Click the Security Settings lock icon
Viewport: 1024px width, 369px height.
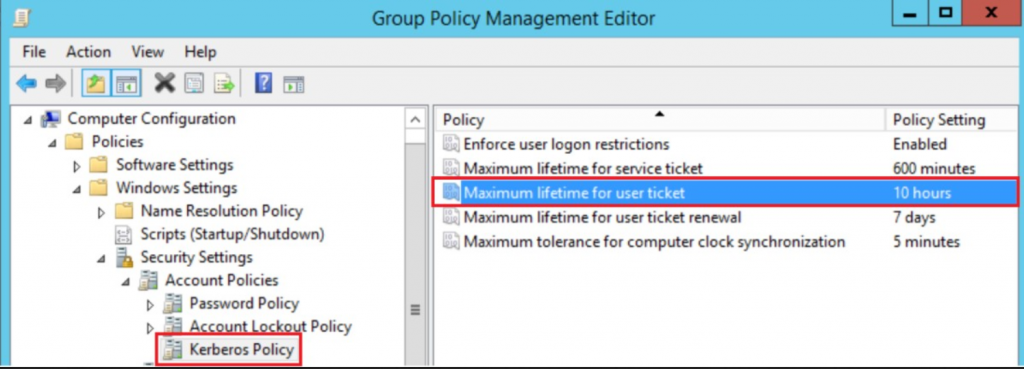[x=123, y=257]
